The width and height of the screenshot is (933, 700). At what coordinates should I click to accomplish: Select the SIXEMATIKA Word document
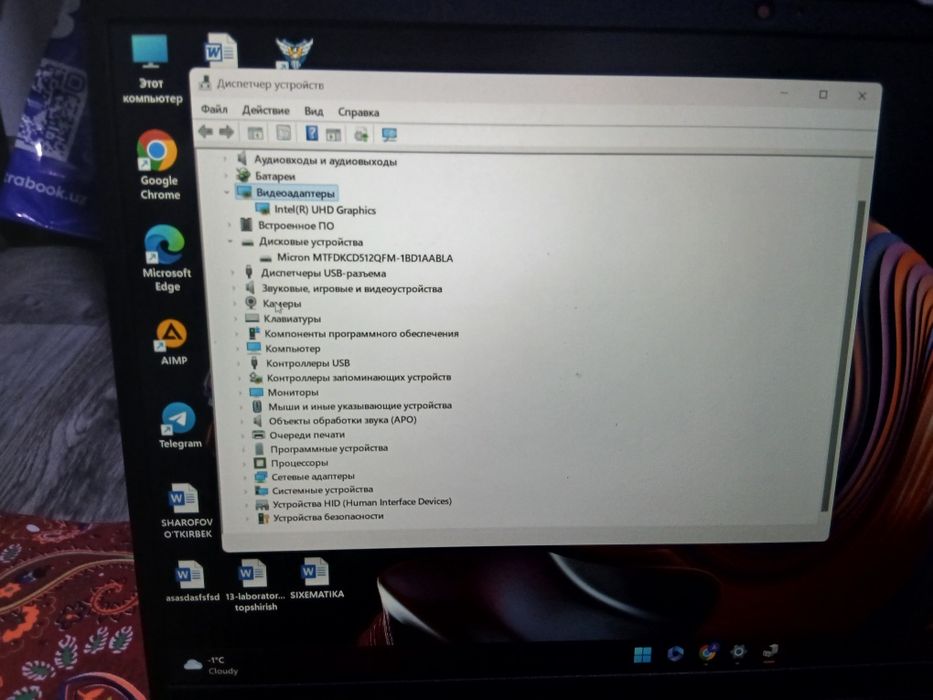click(317, 577)
